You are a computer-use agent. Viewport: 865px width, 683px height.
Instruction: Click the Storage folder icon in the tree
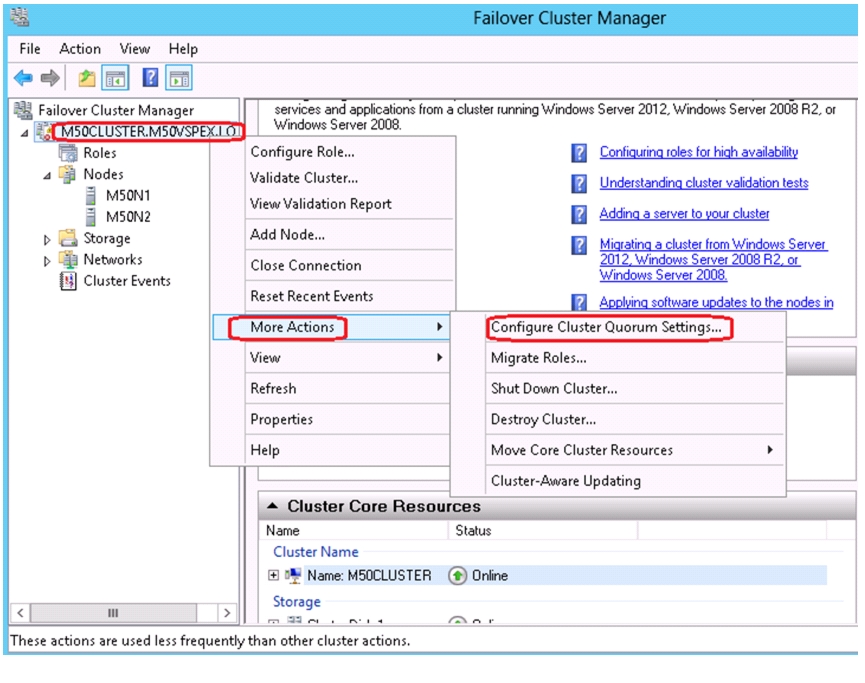68,238
